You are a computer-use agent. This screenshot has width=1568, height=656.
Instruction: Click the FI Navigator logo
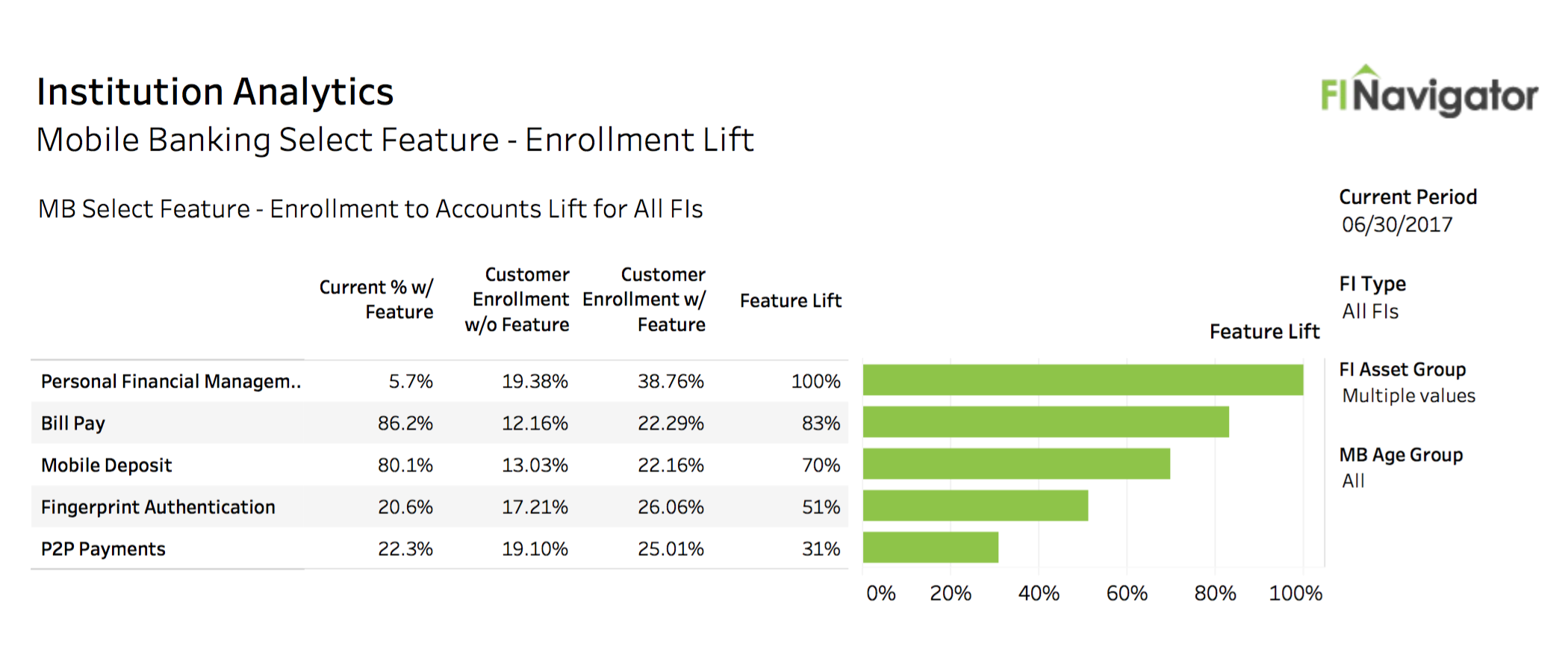click(x=1428, y=93)
